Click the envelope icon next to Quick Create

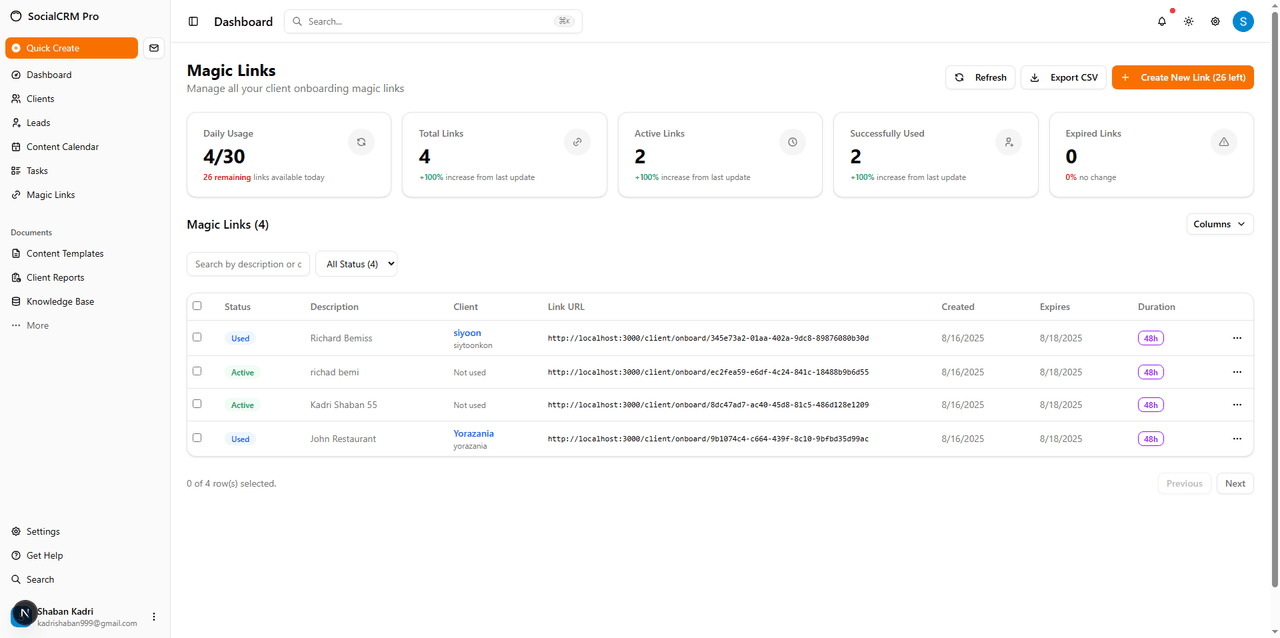tap(154, 47)
